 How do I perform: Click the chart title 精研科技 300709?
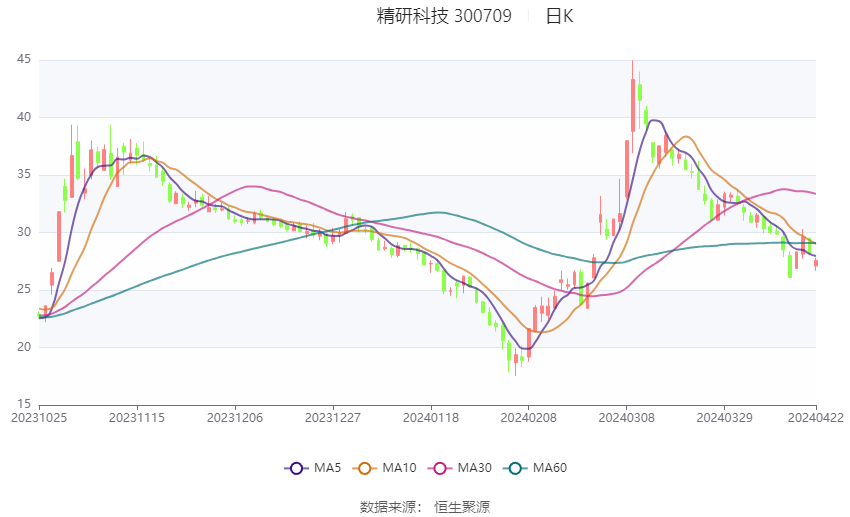click(444, 16)
